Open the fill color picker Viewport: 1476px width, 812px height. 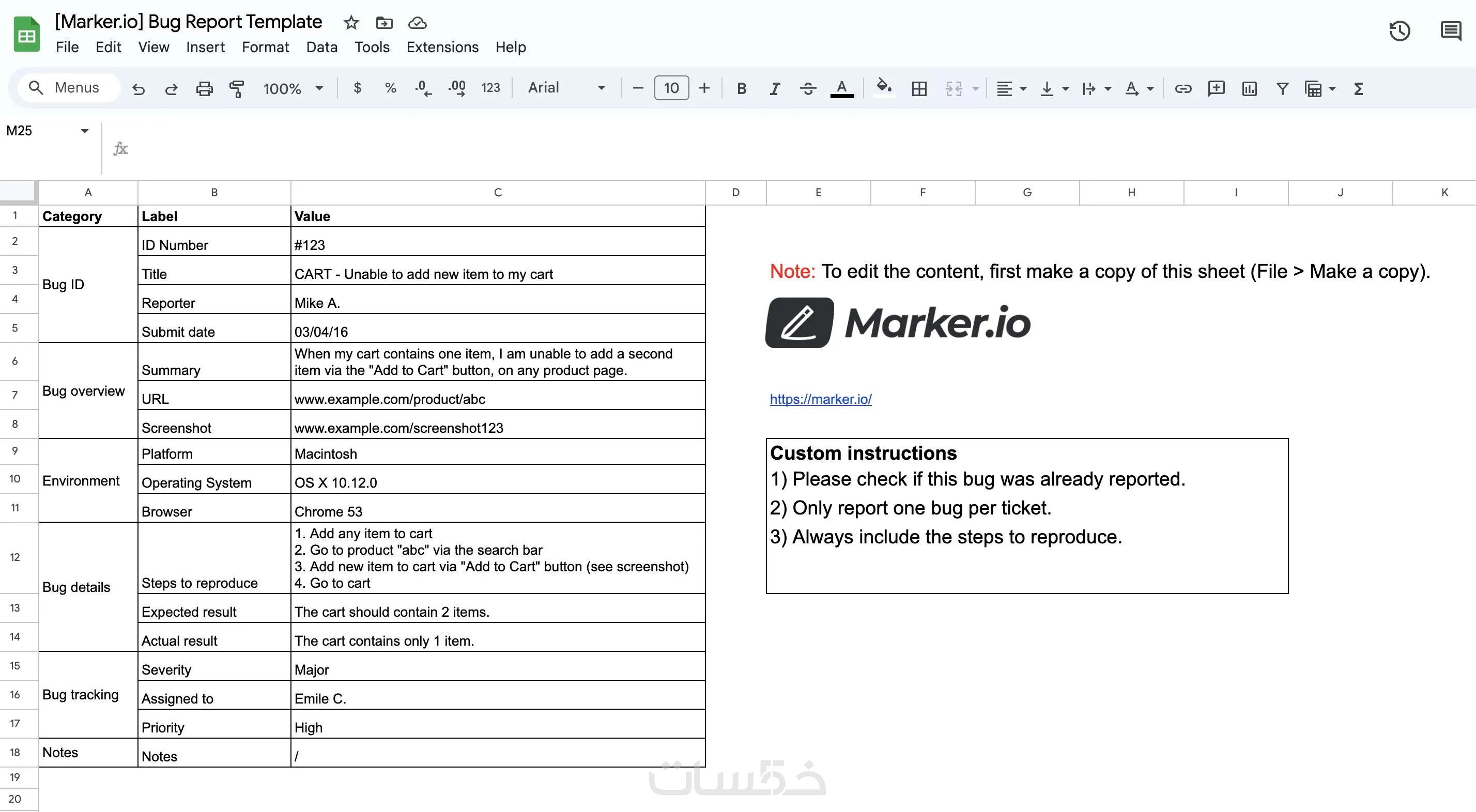[884, 87]
